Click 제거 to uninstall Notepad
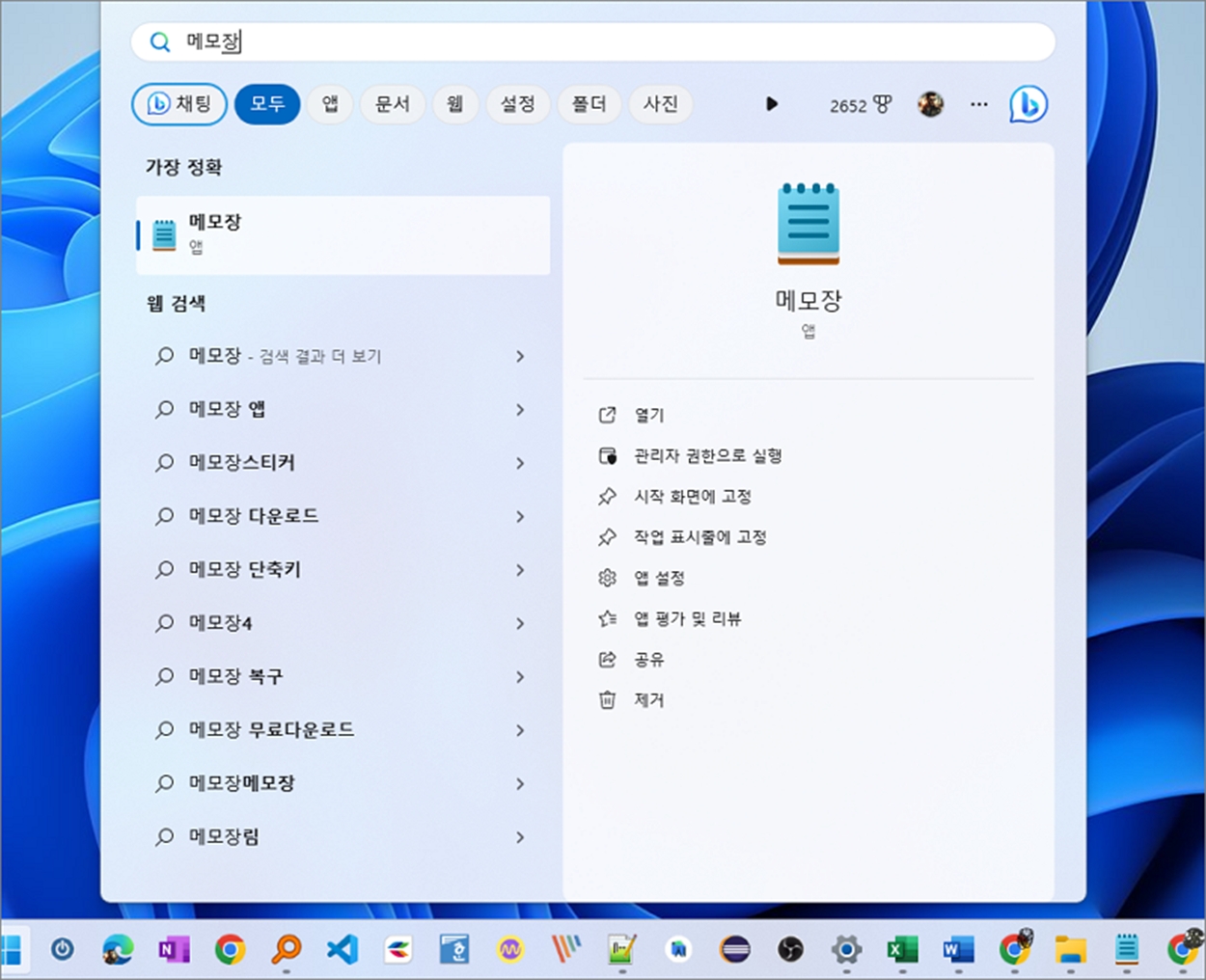Image resolution: width=1206 pixels, height=980 pixels. tap(649, 700)
